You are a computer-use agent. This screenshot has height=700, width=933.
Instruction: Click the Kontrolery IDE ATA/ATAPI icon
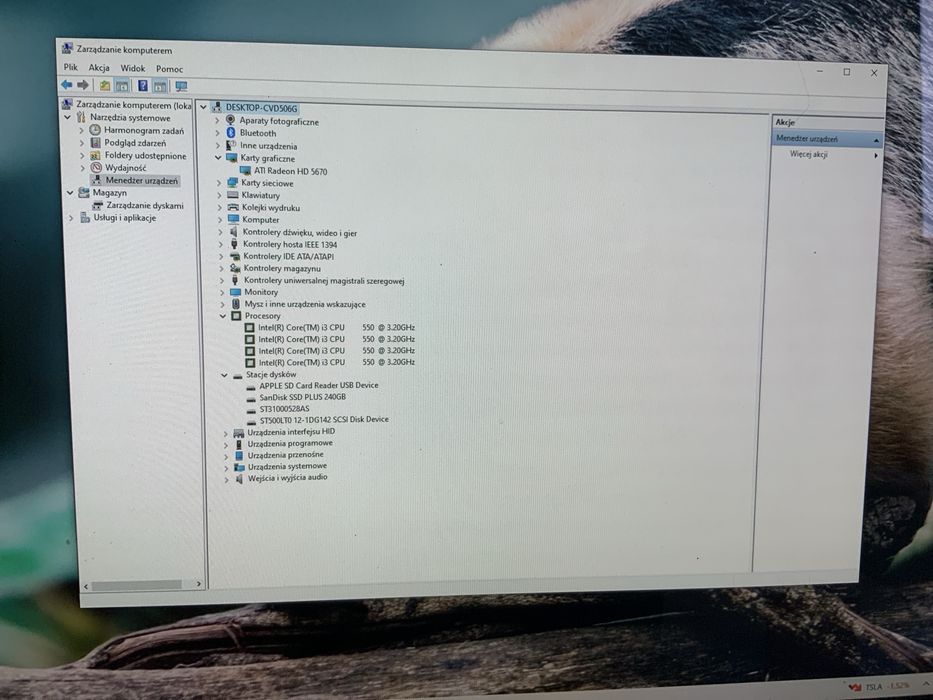tap(234, 256)
